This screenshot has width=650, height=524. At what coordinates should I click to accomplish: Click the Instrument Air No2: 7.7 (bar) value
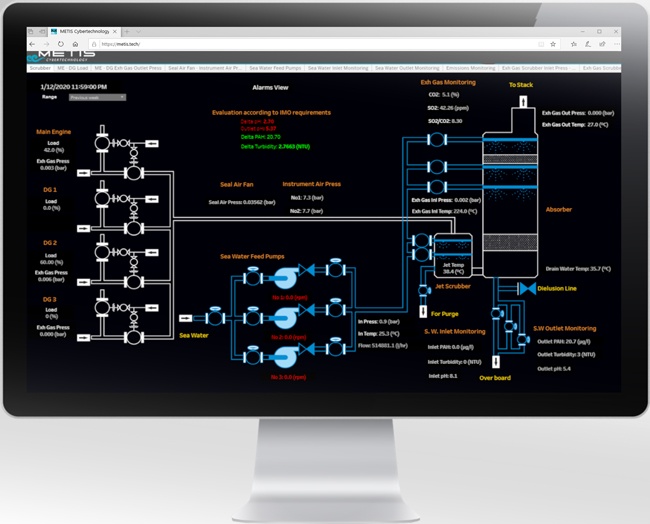pos(306,211)
